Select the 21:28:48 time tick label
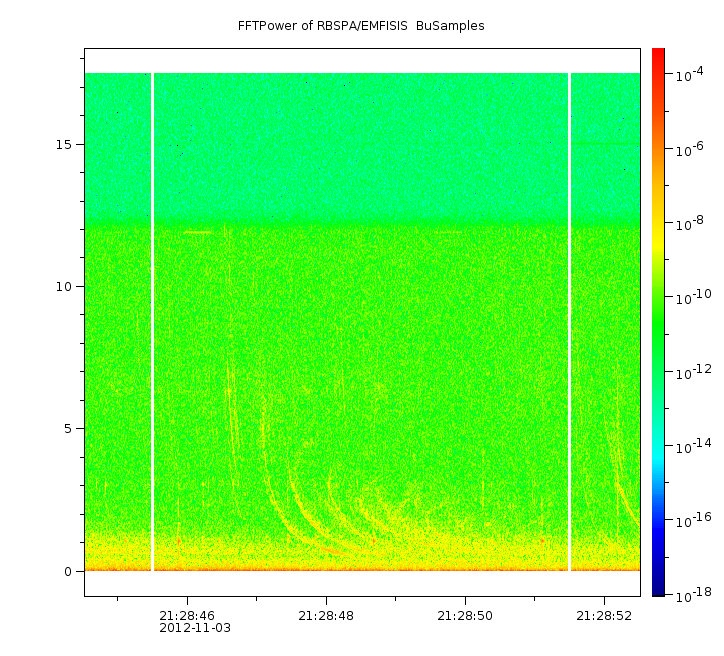 coord(326,616)
